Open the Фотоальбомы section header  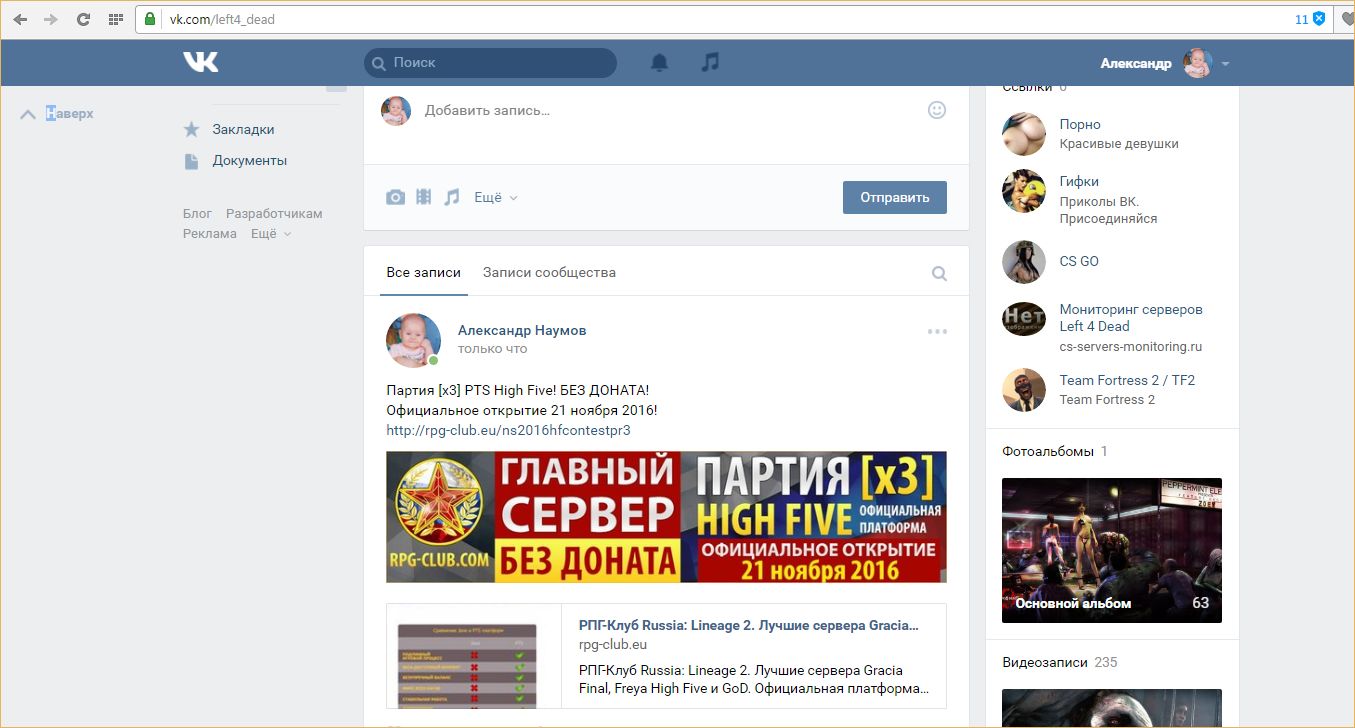[x=1048, y=451]
